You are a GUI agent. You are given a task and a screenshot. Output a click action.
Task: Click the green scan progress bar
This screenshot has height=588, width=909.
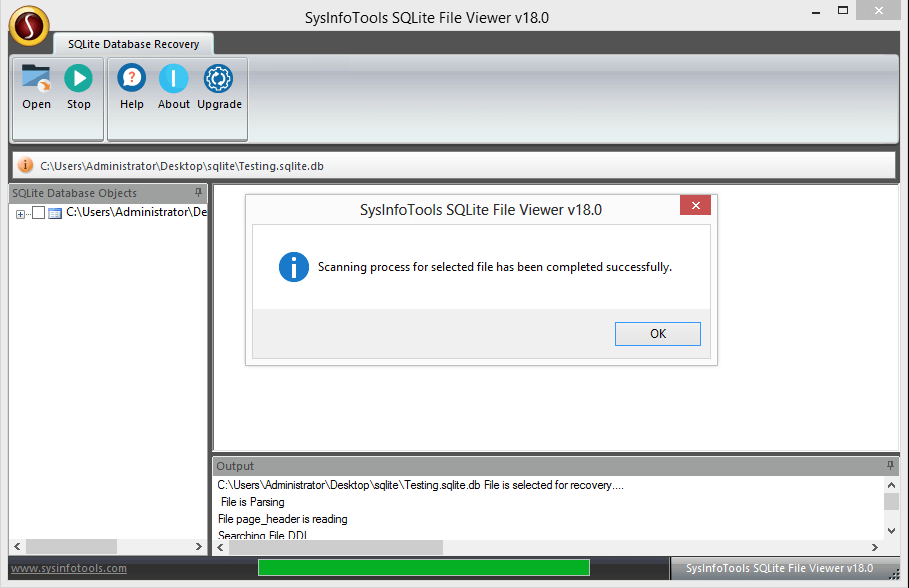click(424, 568)
